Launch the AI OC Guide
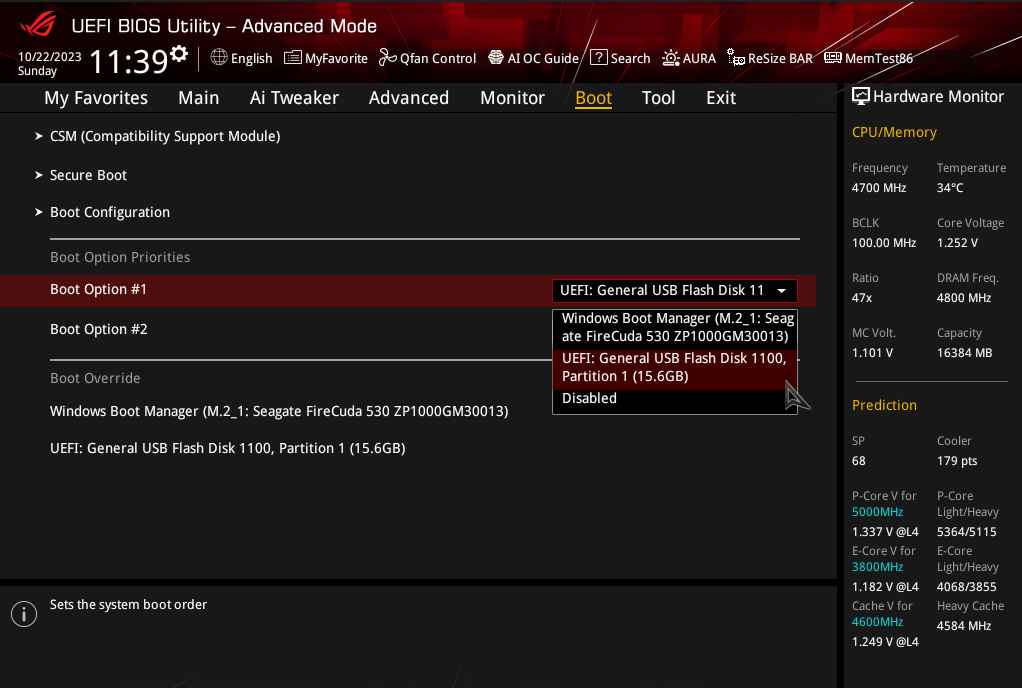 (x=533, y=58)
